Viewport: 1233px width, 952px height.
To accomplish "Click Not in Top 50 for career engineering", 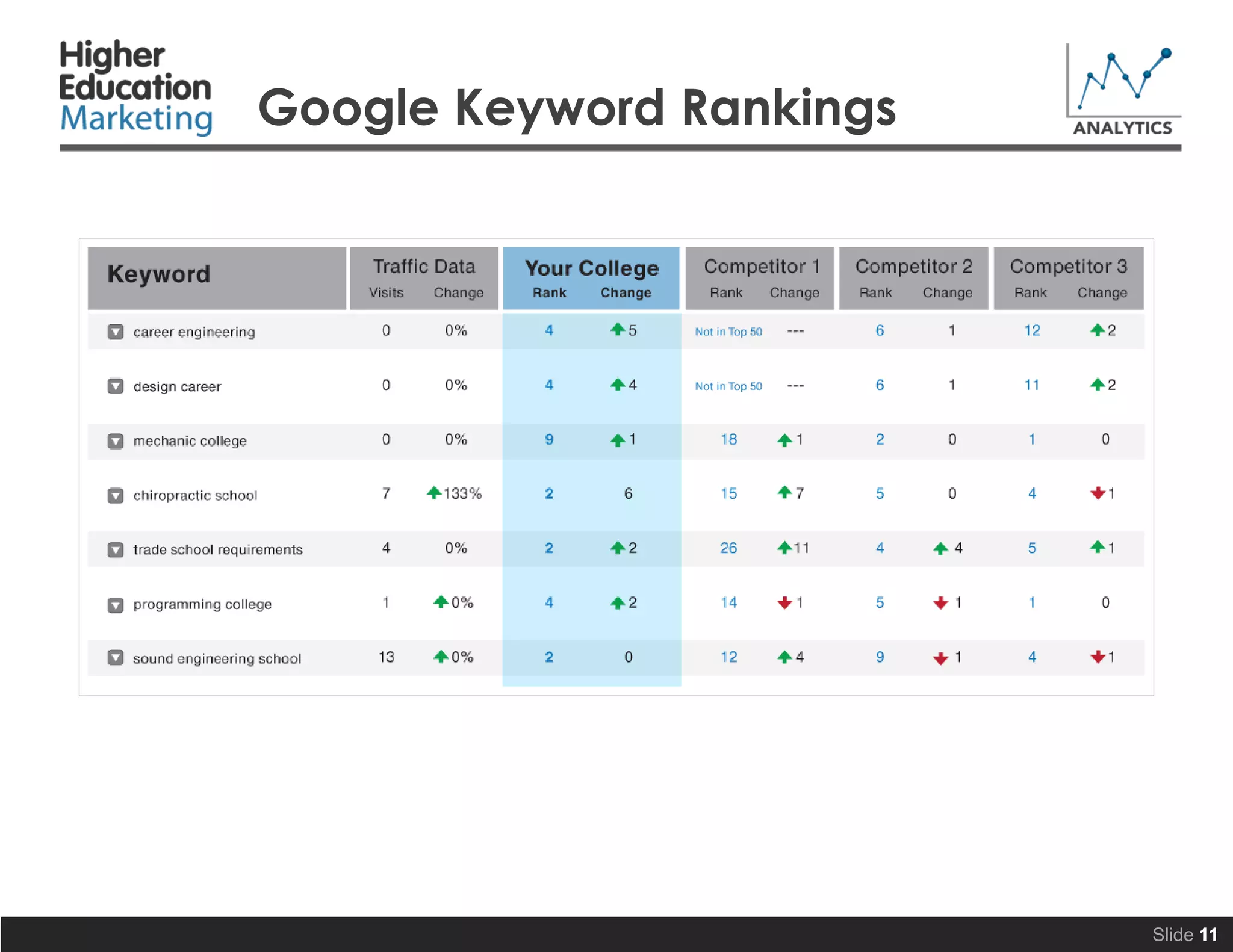I will (728, 332).
